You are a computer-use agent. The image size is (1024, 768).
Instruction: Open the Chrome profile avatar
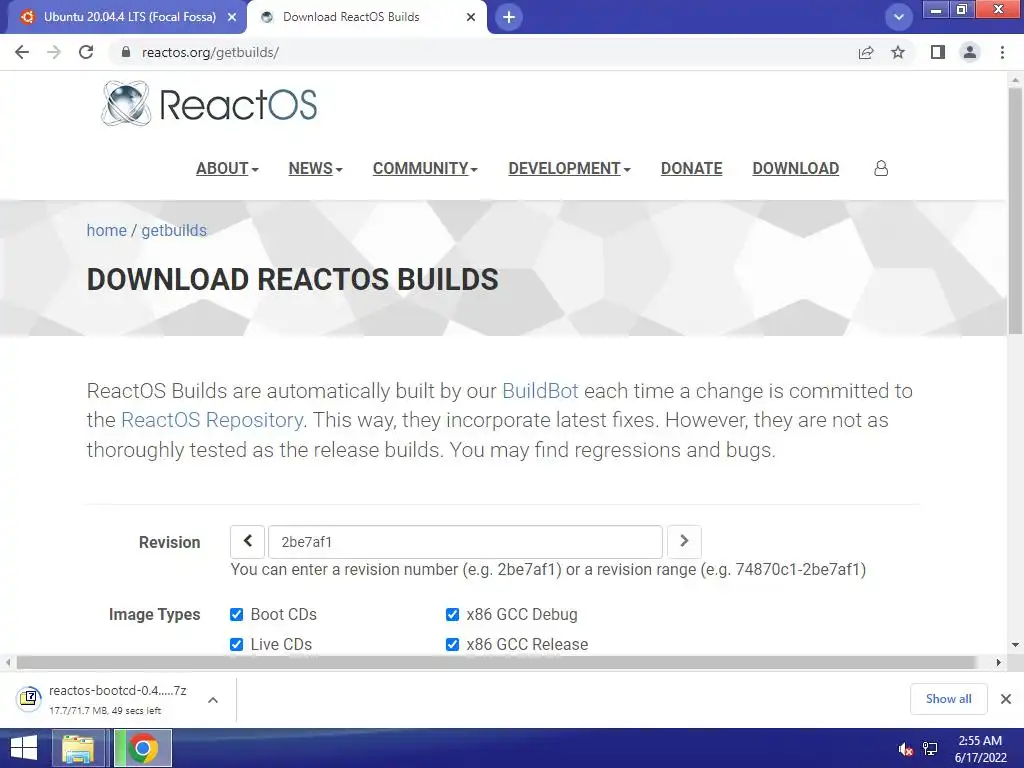(970, 52)
